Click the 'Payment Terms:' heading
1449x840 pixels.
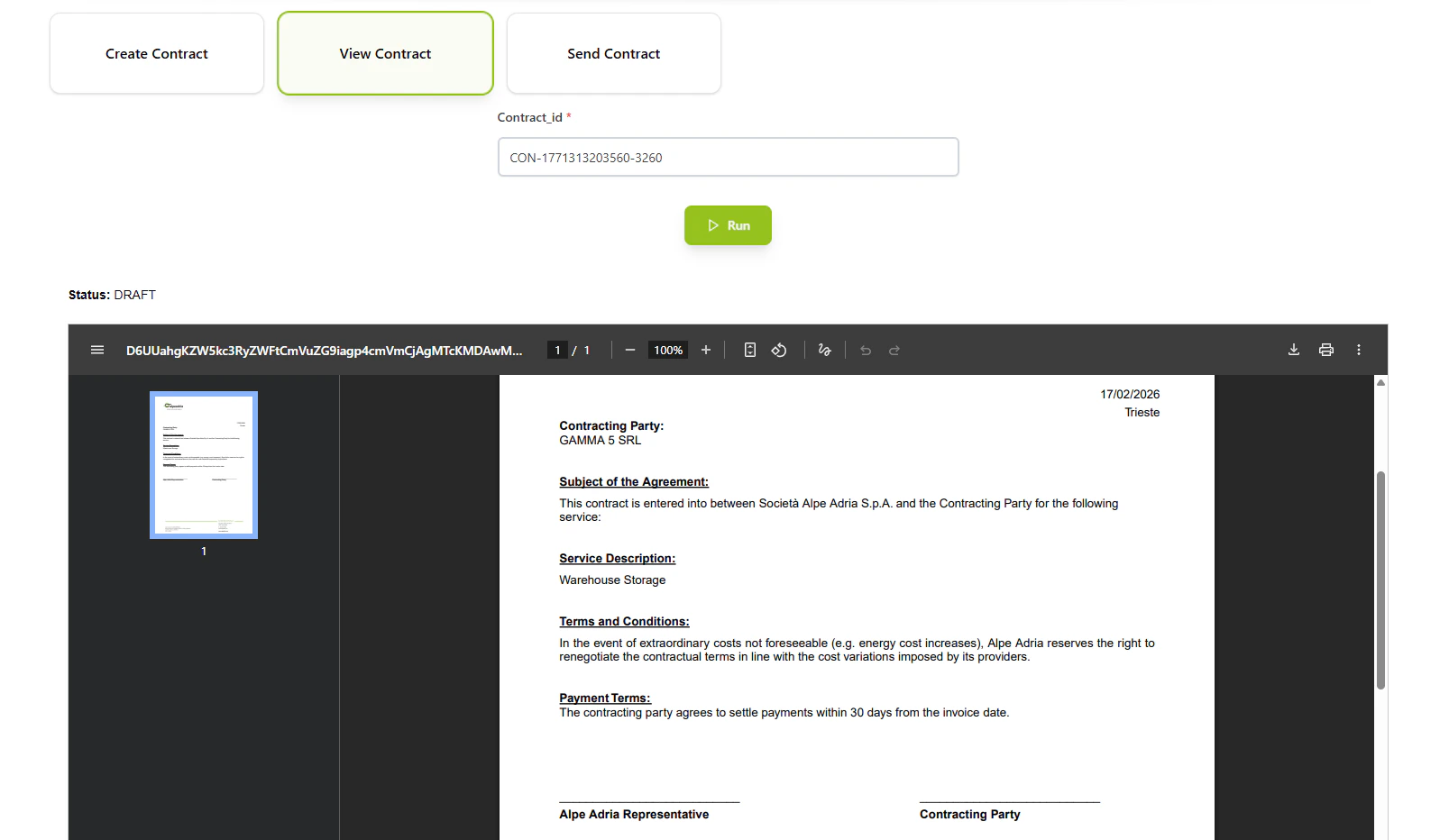pos(604,698)
